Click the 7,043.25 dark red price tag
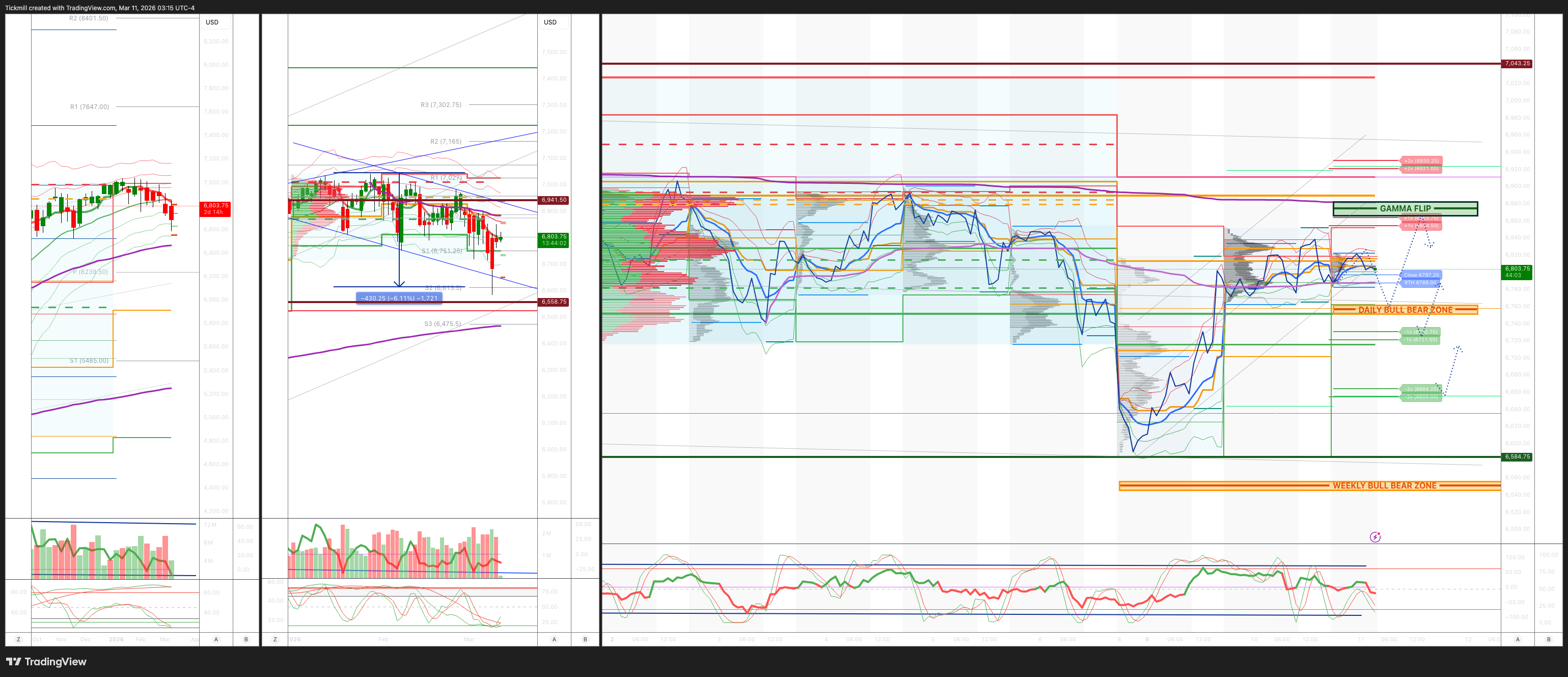This screenshot has height=677, width=1568. [x=1516, y=63]
